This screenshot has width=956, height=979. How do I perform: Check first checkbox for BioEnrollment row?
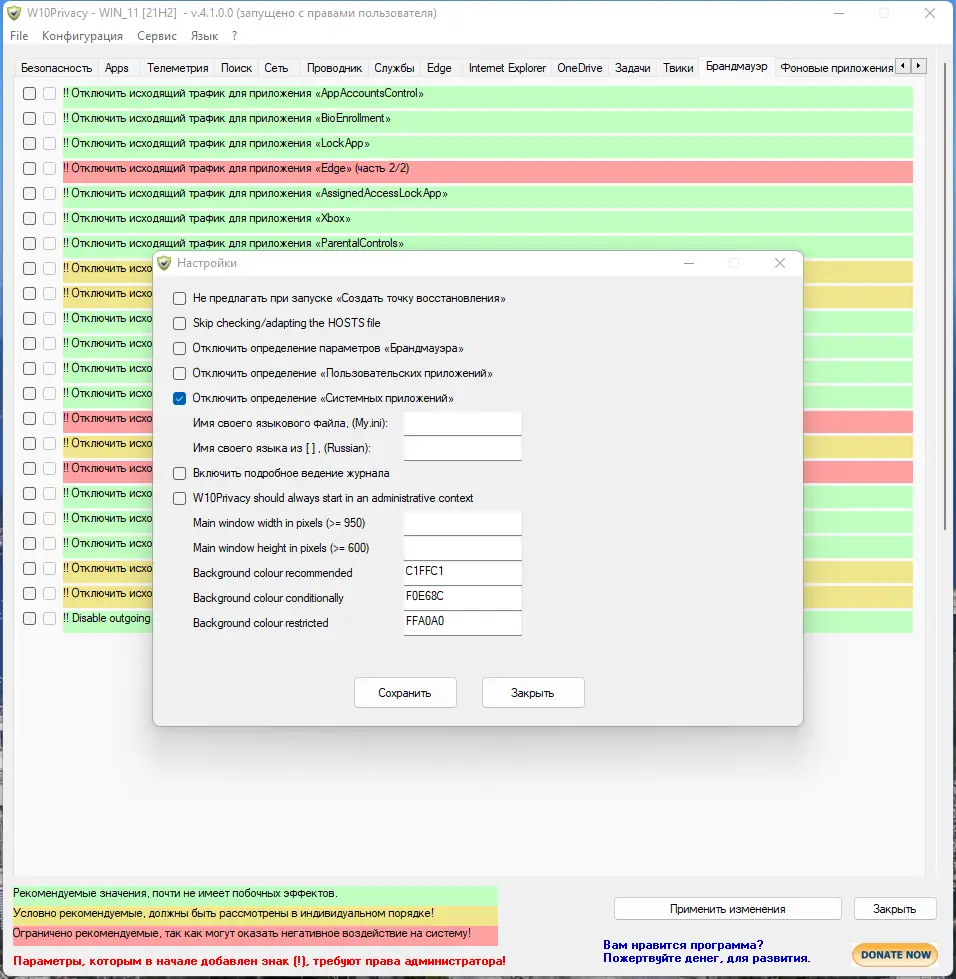coord(29,119)
